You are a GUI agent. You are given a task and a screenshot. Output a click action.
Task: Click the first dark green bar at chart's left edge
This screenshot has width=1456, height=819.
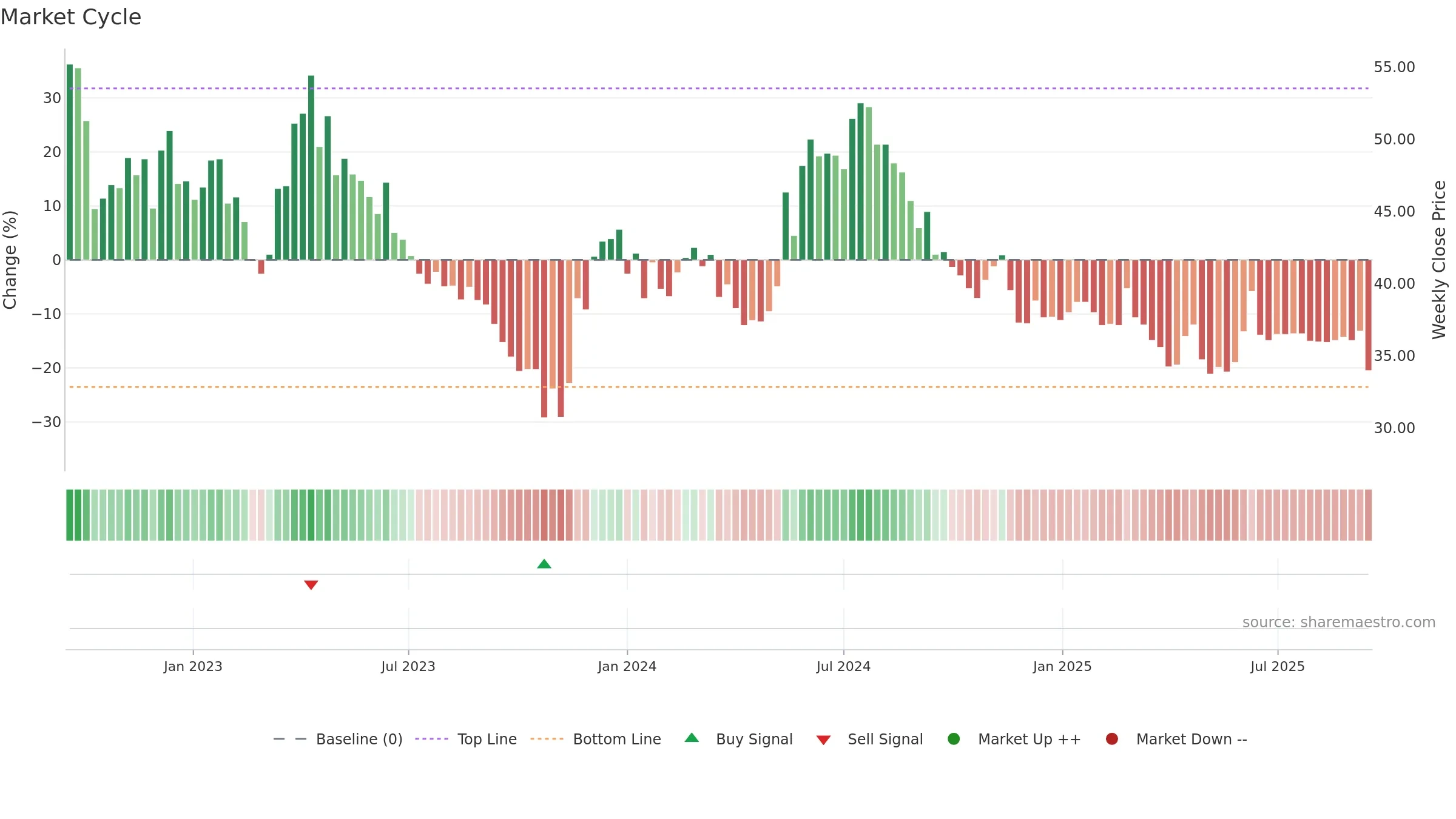70,162
